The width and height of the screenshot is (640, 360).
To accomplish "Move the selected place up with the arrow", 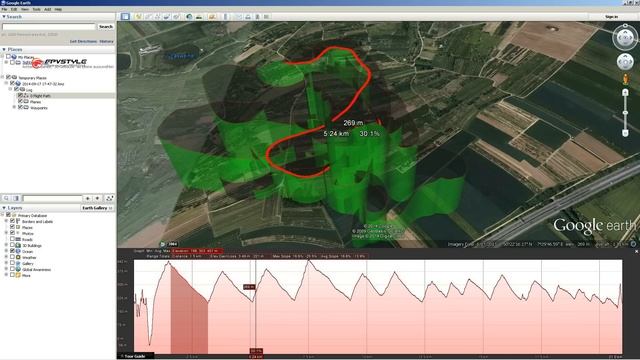I will (x=87, y=198).
